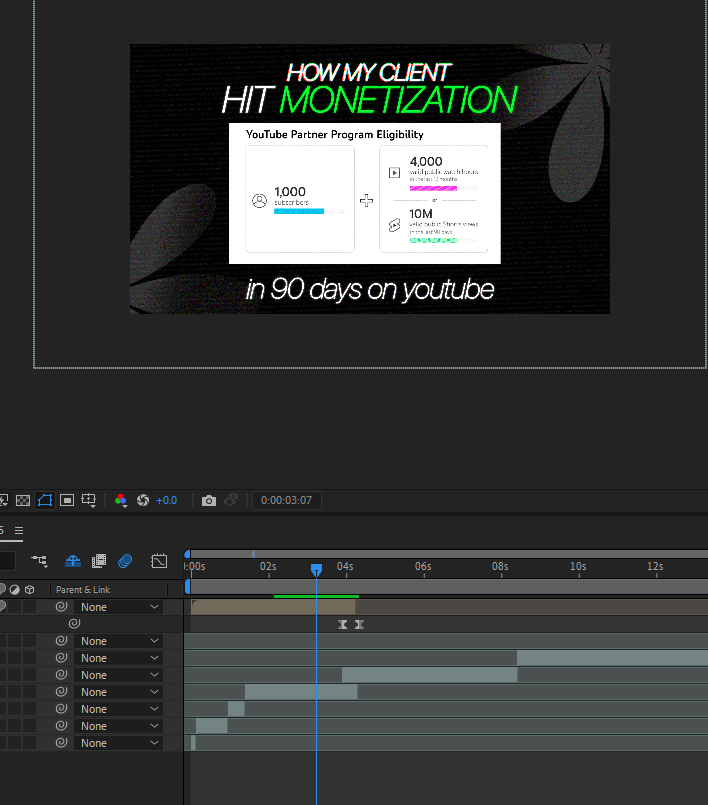Open the second-from-bottom None parent dropdown
Viewport: 708px width, 805px height.
point(119,726)
